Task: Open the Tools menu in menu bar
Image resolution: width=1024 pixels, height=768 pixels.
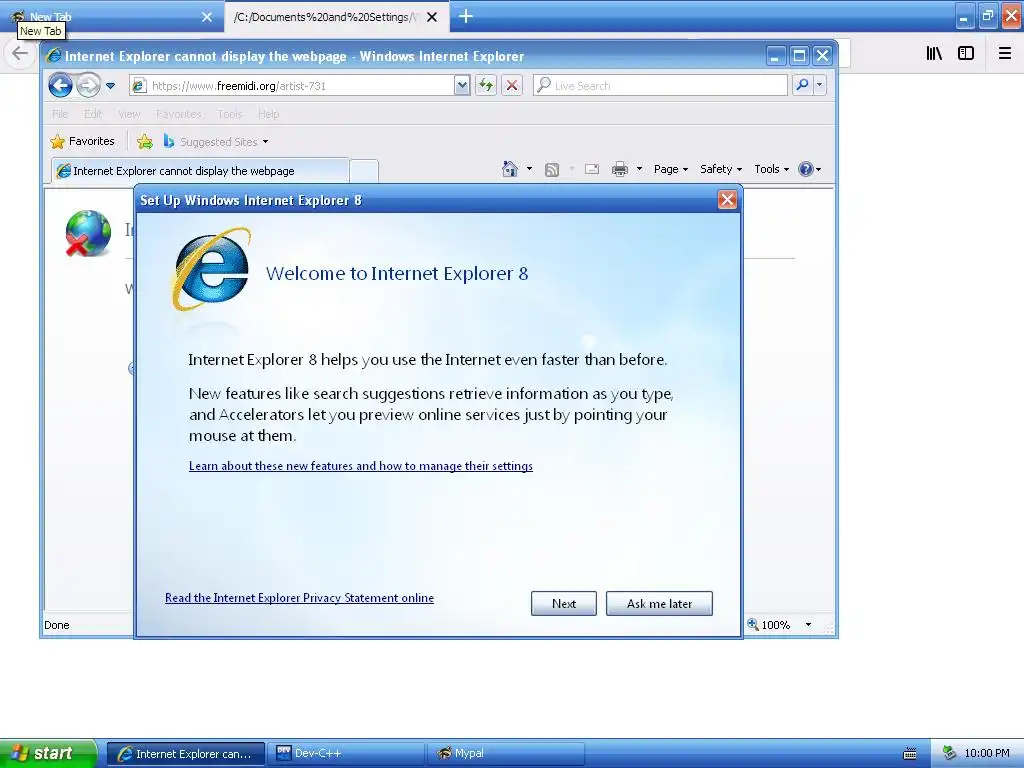Action: (230, 114)
